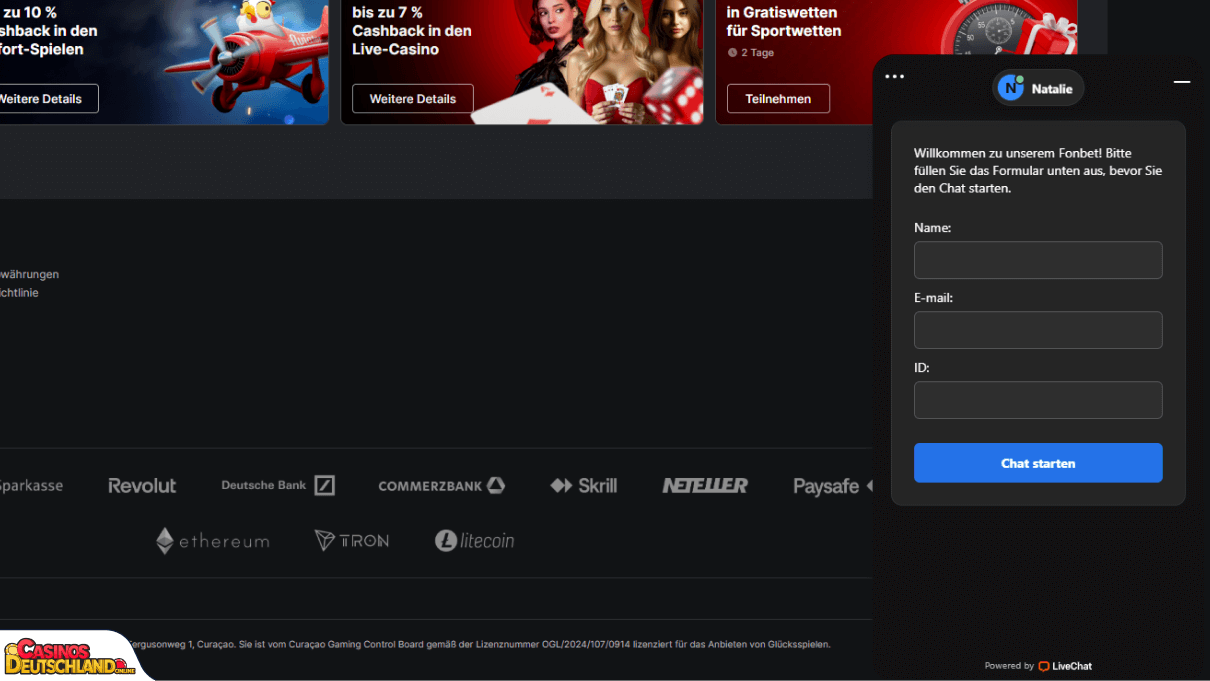Click the Paysafe payment logo
Screen dimensions: 1210x681
click(x=832, y=486)
